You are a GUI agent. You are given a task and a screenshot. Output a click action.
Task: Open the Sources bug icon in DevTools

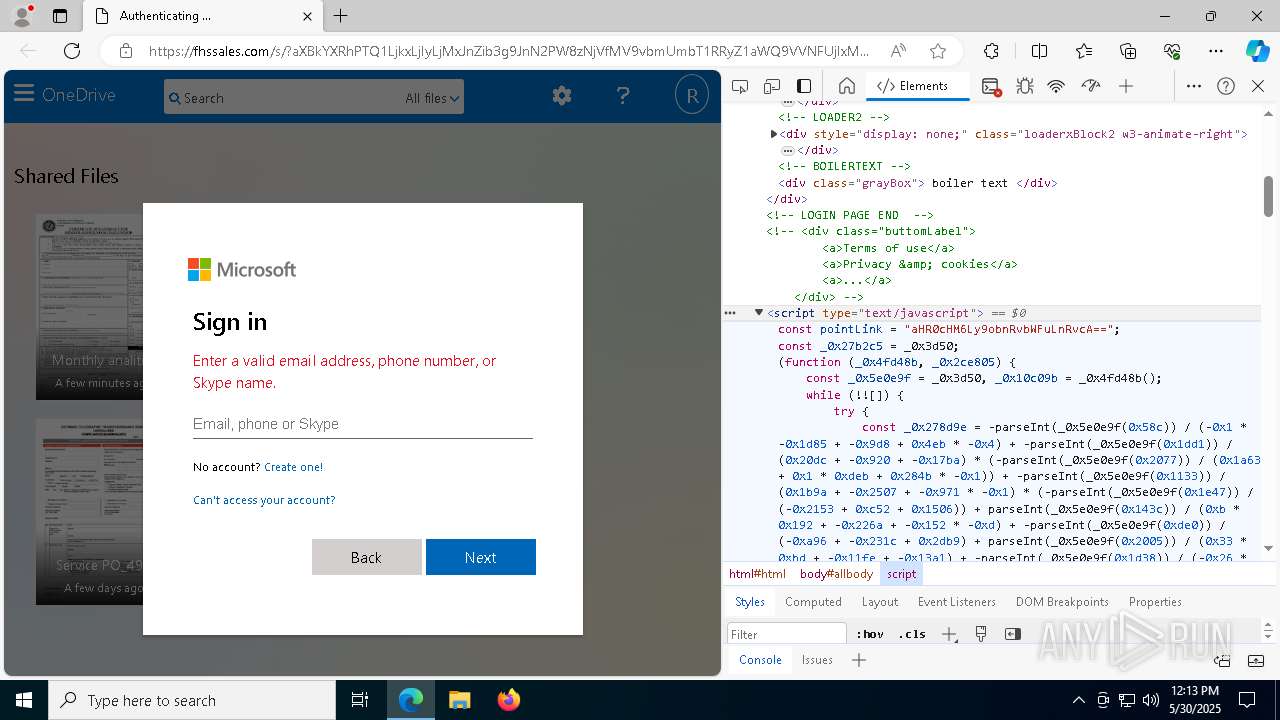pyautogui.click(x=1024, y=87)
